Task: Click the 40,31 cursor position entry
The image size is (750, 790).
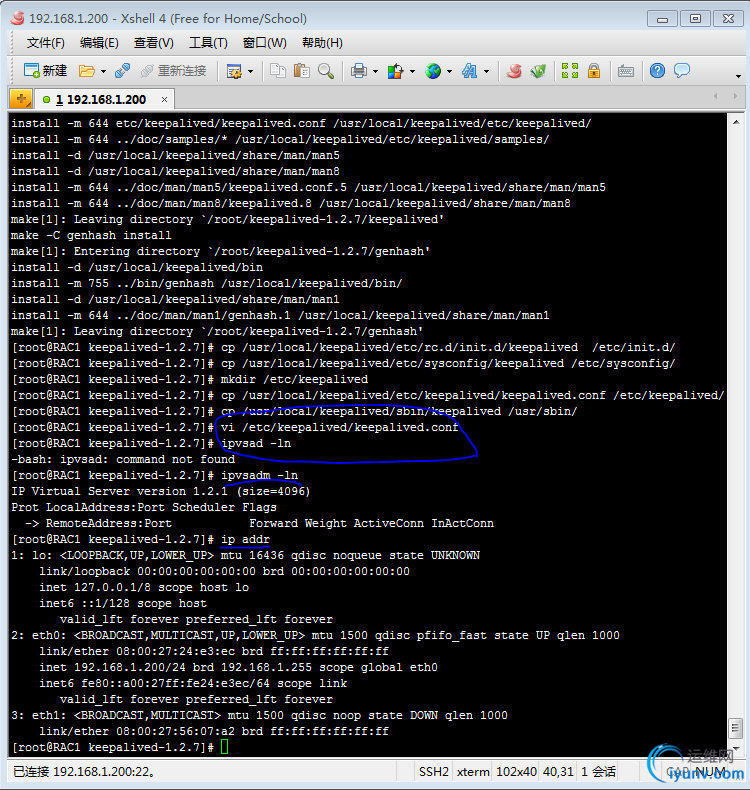Action: tap(558, 771)
